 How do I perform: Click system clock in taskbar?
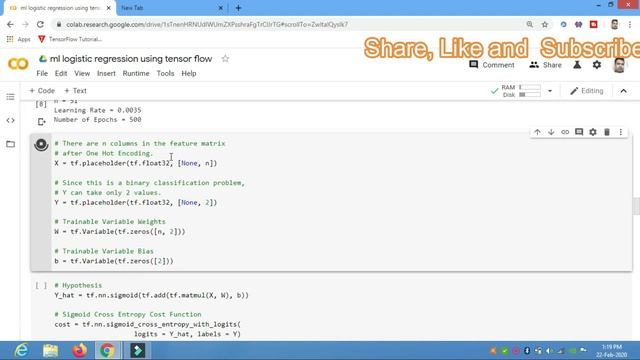pos(611,351)
